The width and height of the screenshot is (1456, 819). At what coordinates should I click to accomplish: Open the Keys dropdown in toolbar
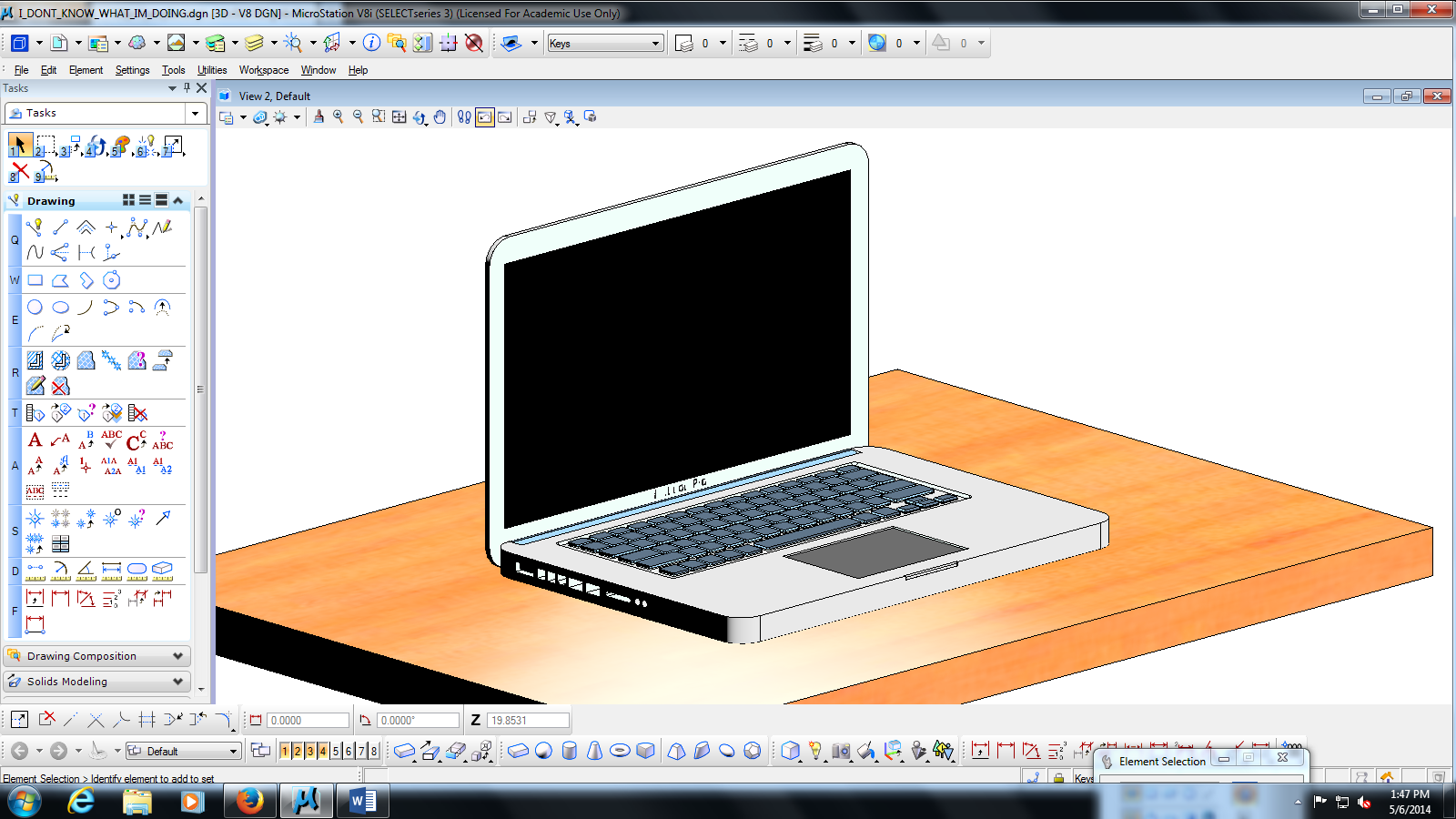click(x=655, y=44)
